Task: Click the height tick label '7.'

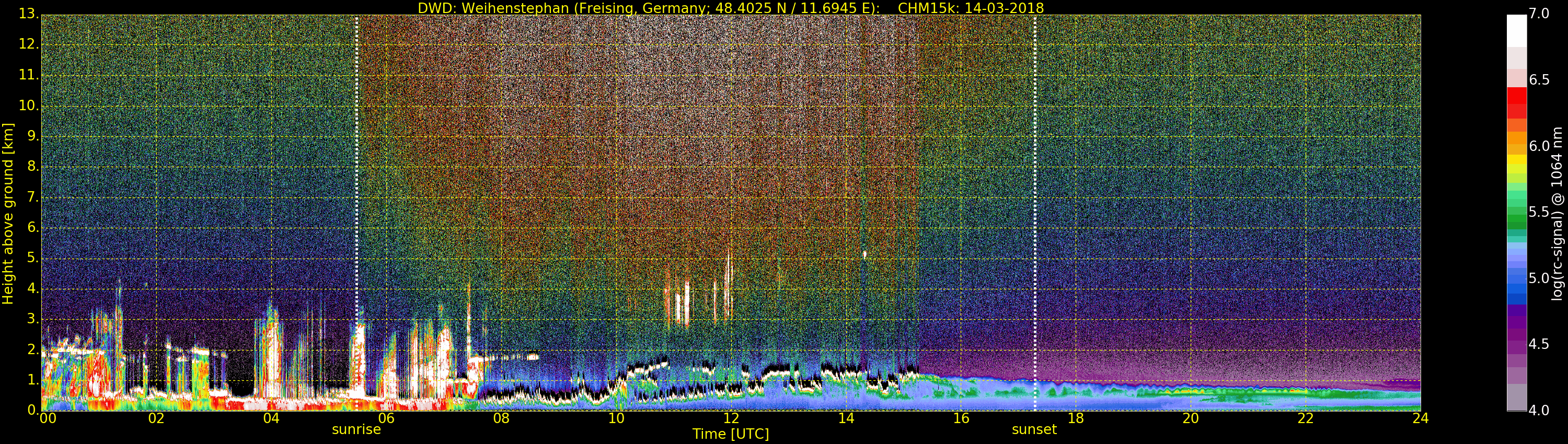Action: coord(32,197)
